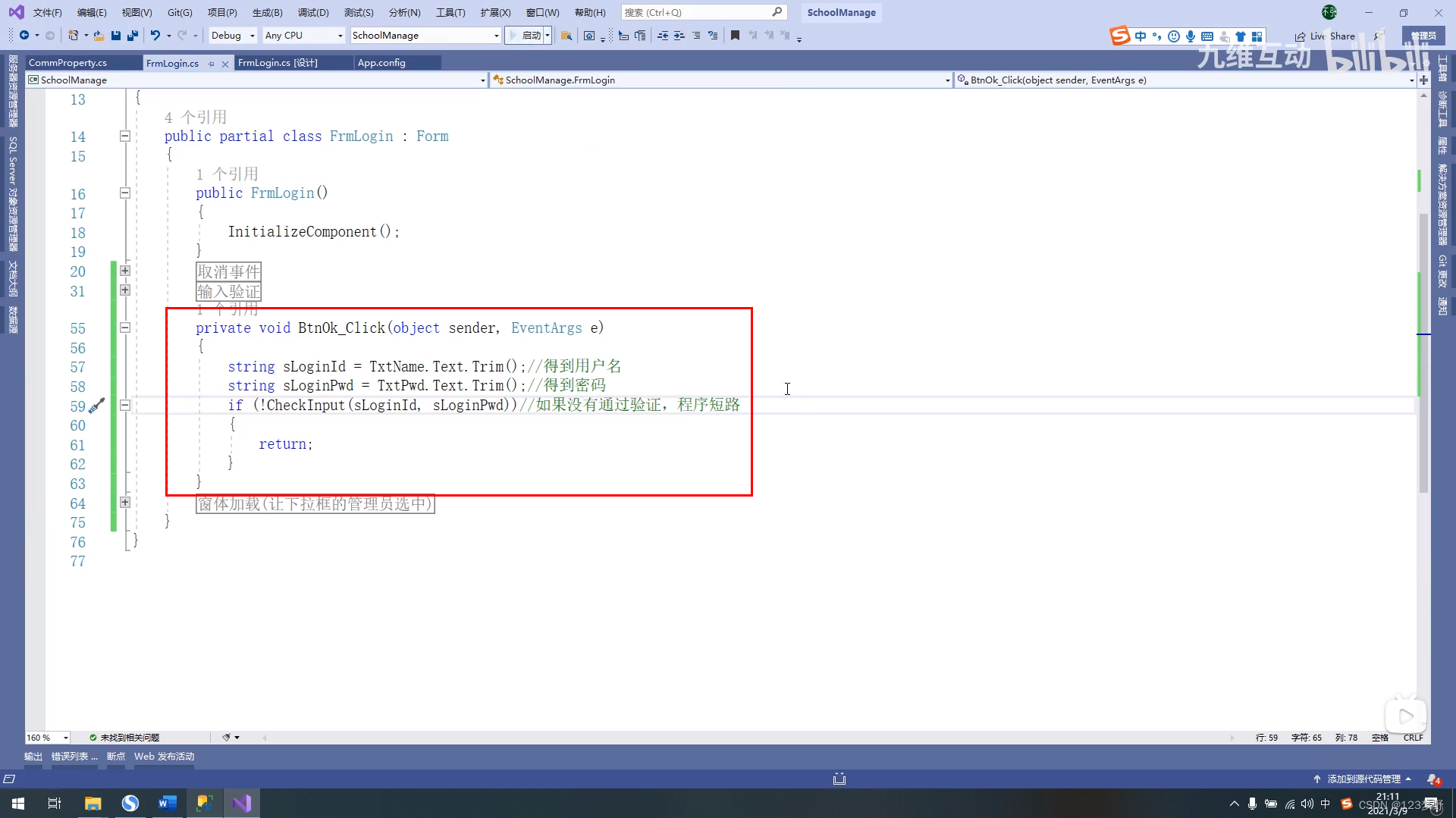Collapse the FrmLogin class at line 14

[125, 136]
